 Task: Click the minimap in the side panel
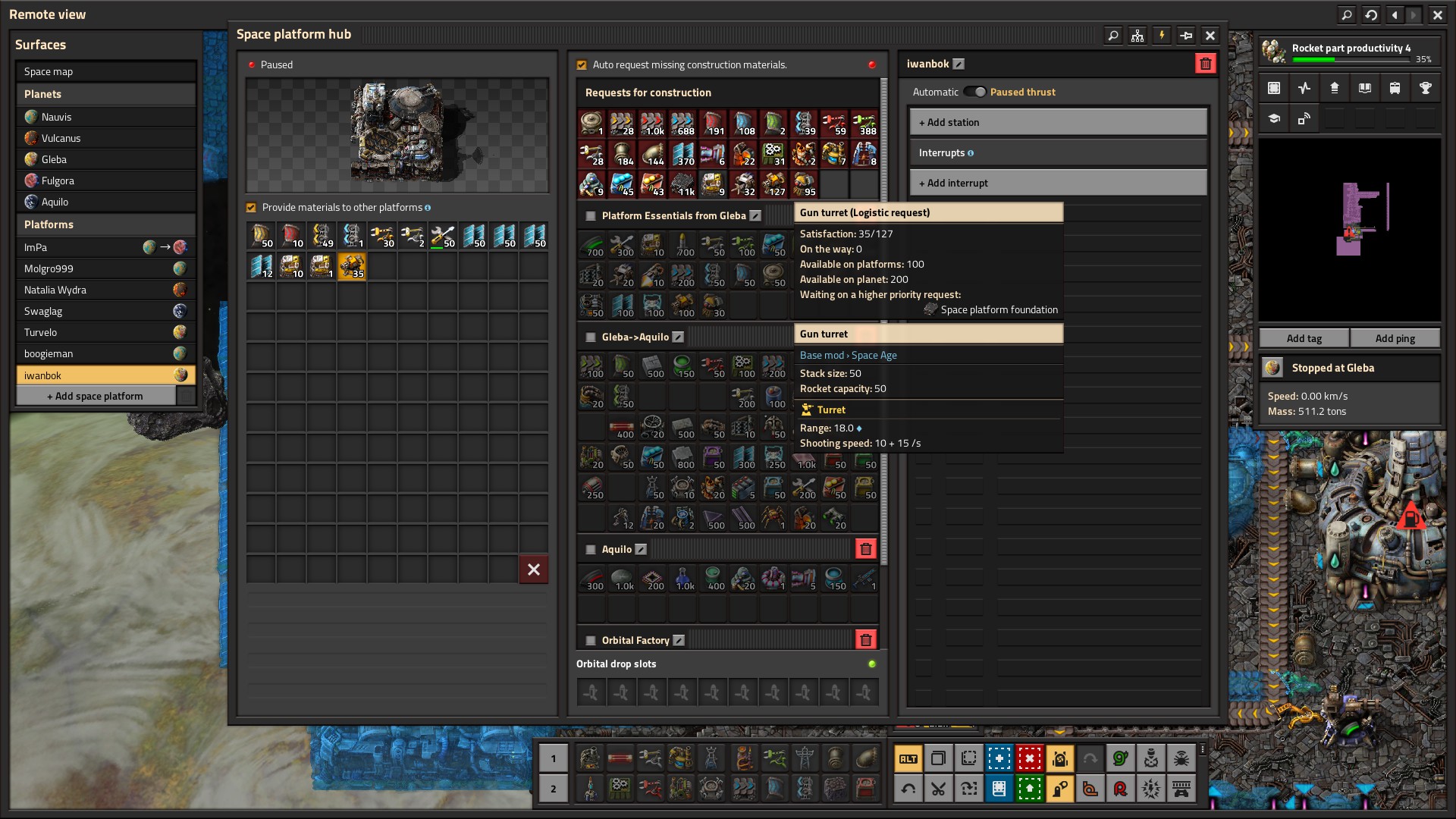click(1350, 230)
